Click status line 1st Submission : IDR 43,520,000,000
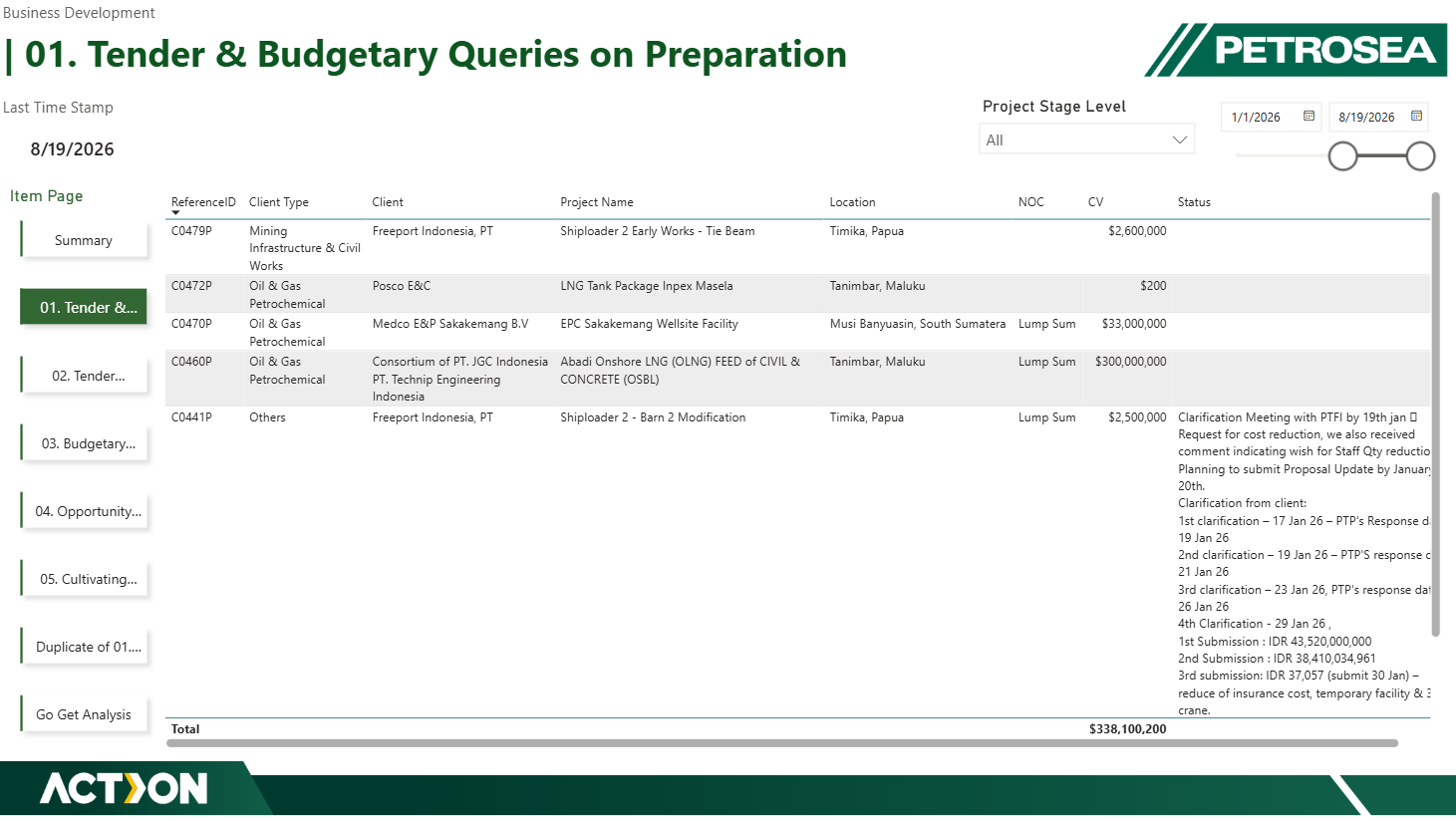Screen dimensions: 1456x821 click(1275, 641)
